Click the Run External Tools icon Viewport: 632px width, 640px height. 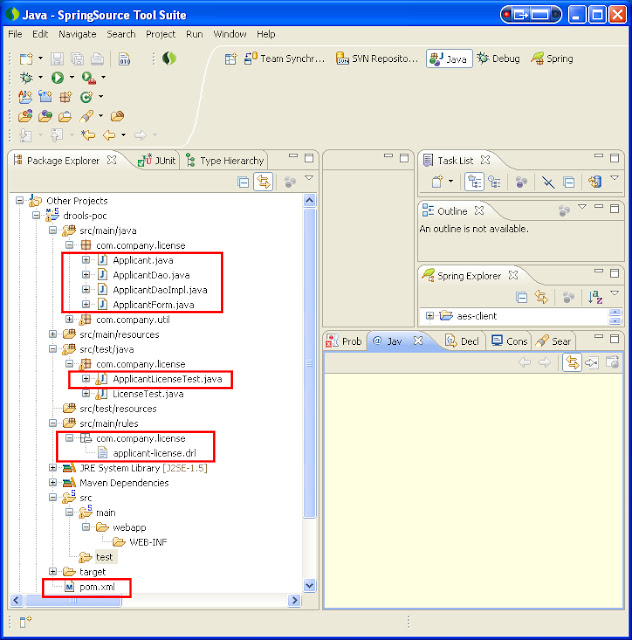[x=88, y=77]
